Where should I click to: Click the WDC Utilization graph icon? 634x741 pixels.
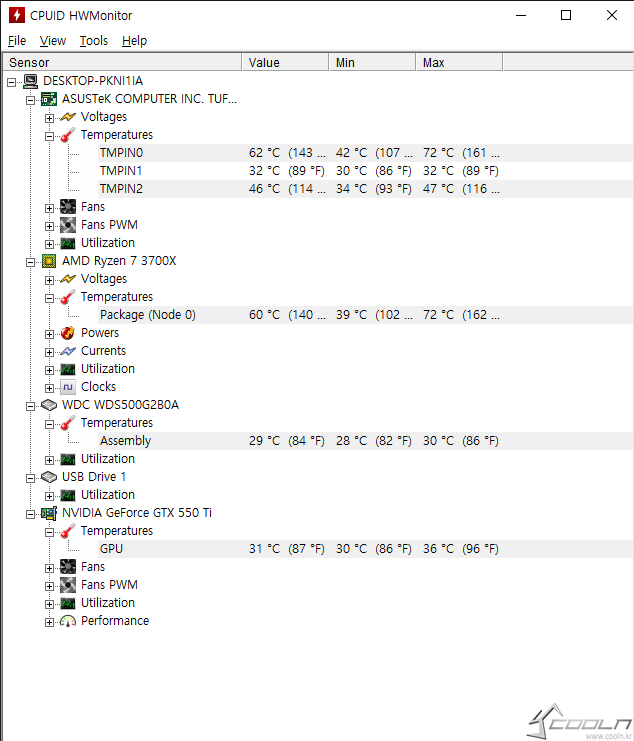pyautogui.click(x=68, y=459)
